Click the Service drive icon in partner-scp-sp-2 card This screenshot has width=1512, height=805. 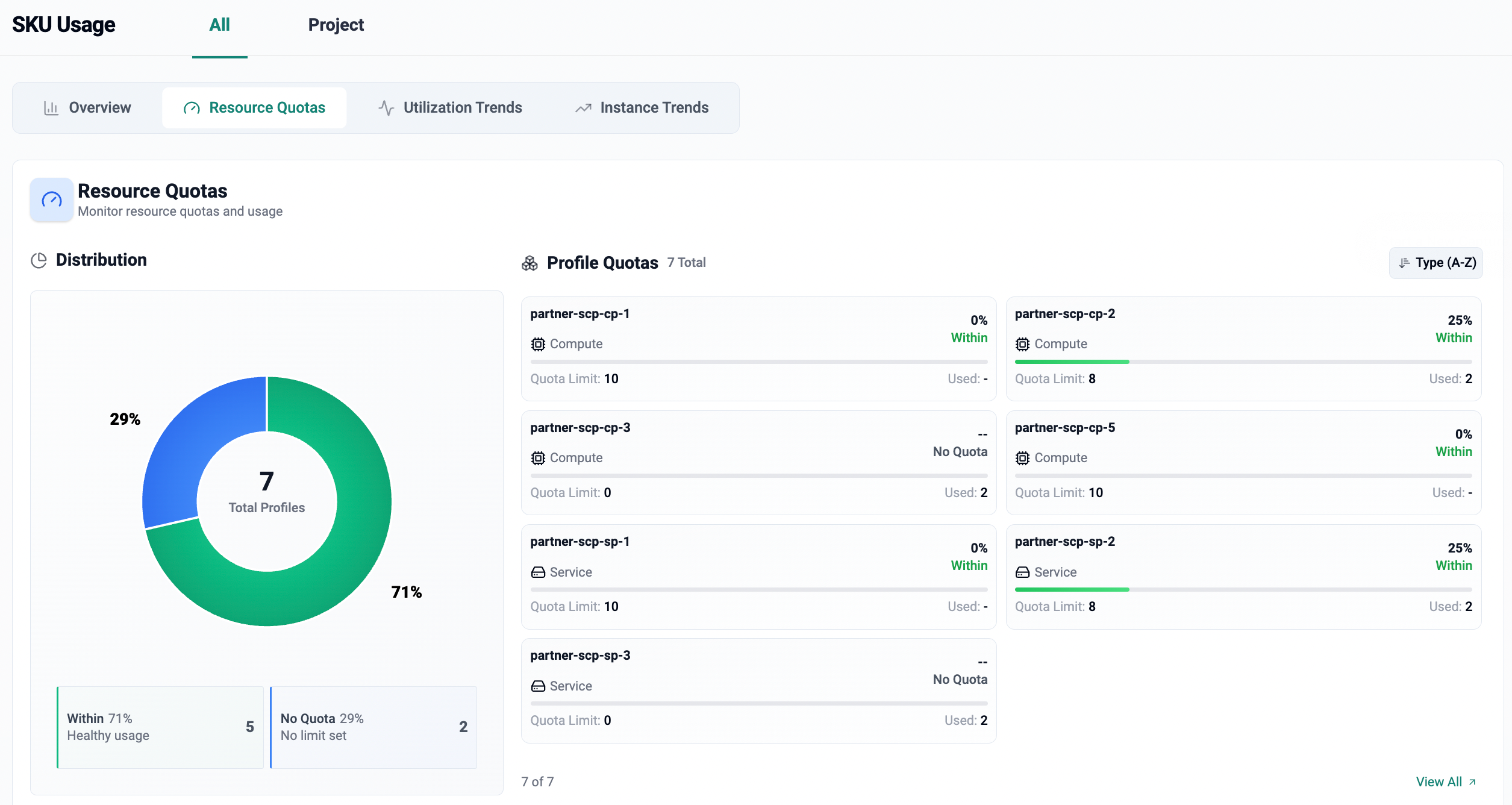pyautogui.click(x=1022, y=572)
